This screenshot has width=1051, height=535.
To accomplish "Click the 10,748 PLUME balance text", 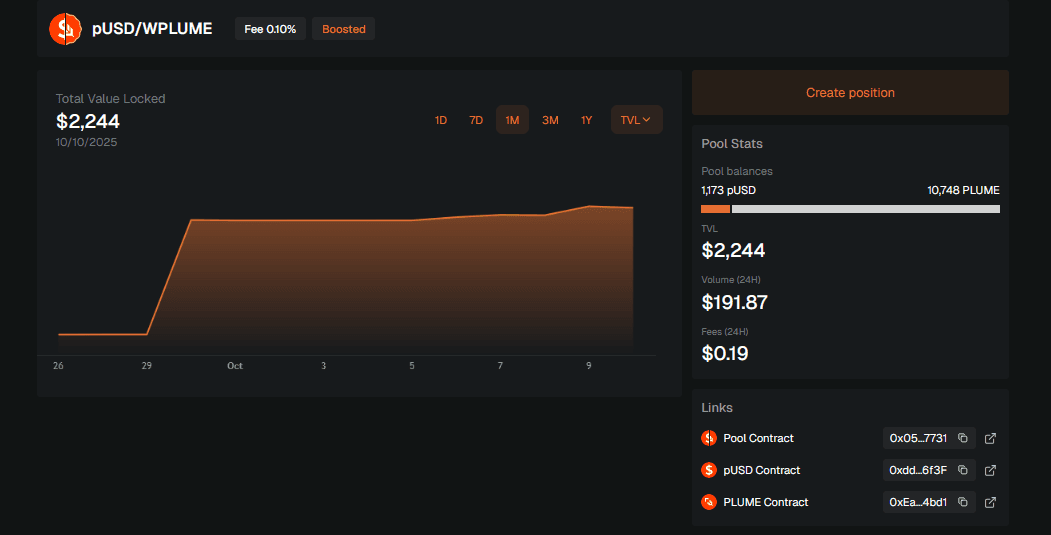I will click(x=963, y=190).
